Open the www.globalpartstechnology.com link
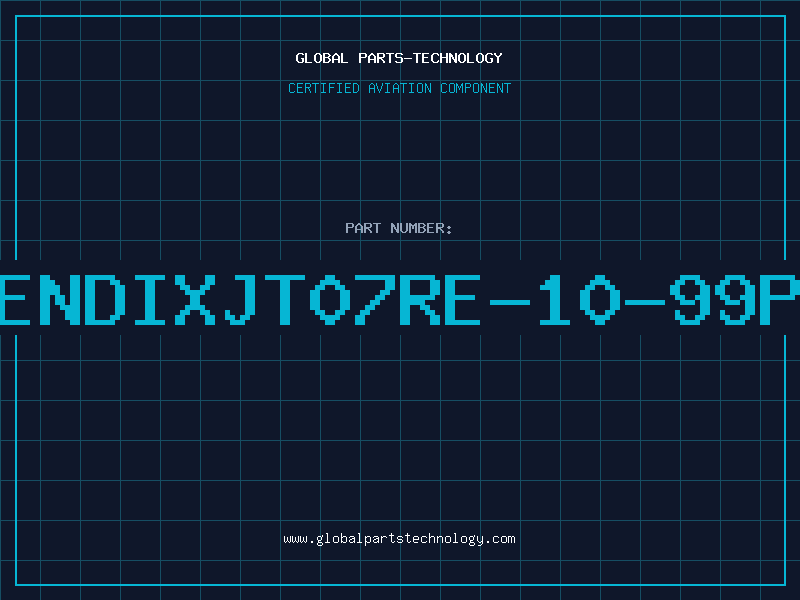This screenshot has width=800, height=600. tap(399, 539)
